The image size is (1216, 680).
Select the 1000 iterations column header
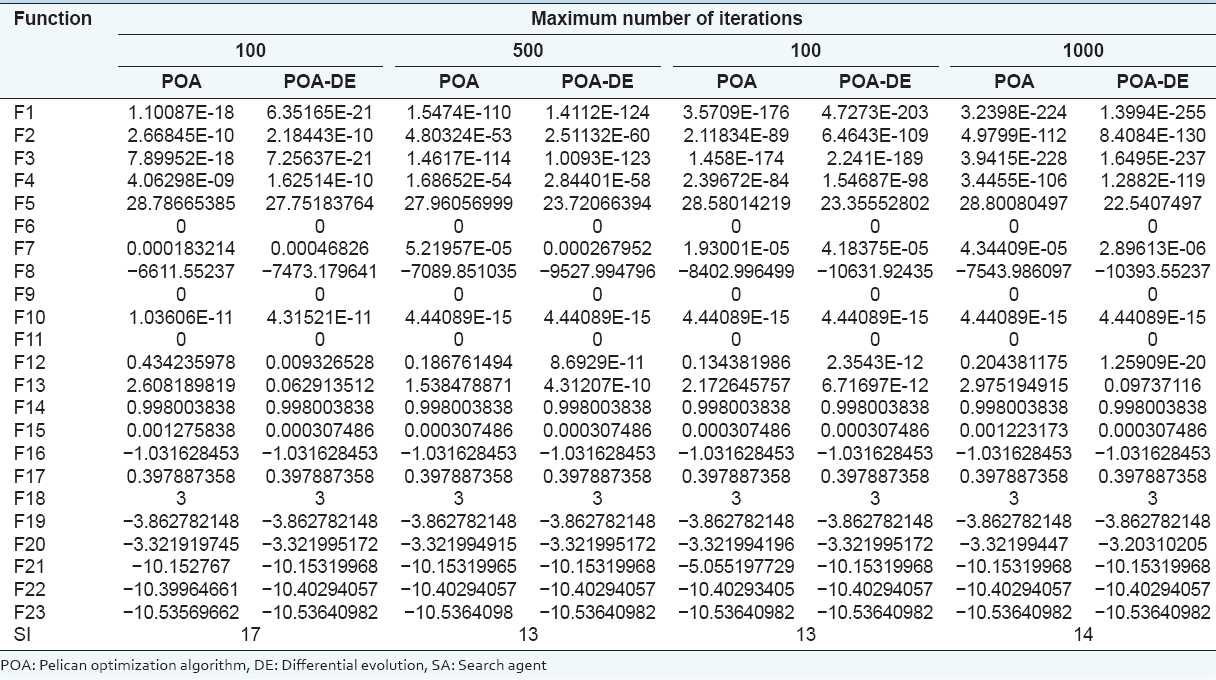(x=1083, y=51)
